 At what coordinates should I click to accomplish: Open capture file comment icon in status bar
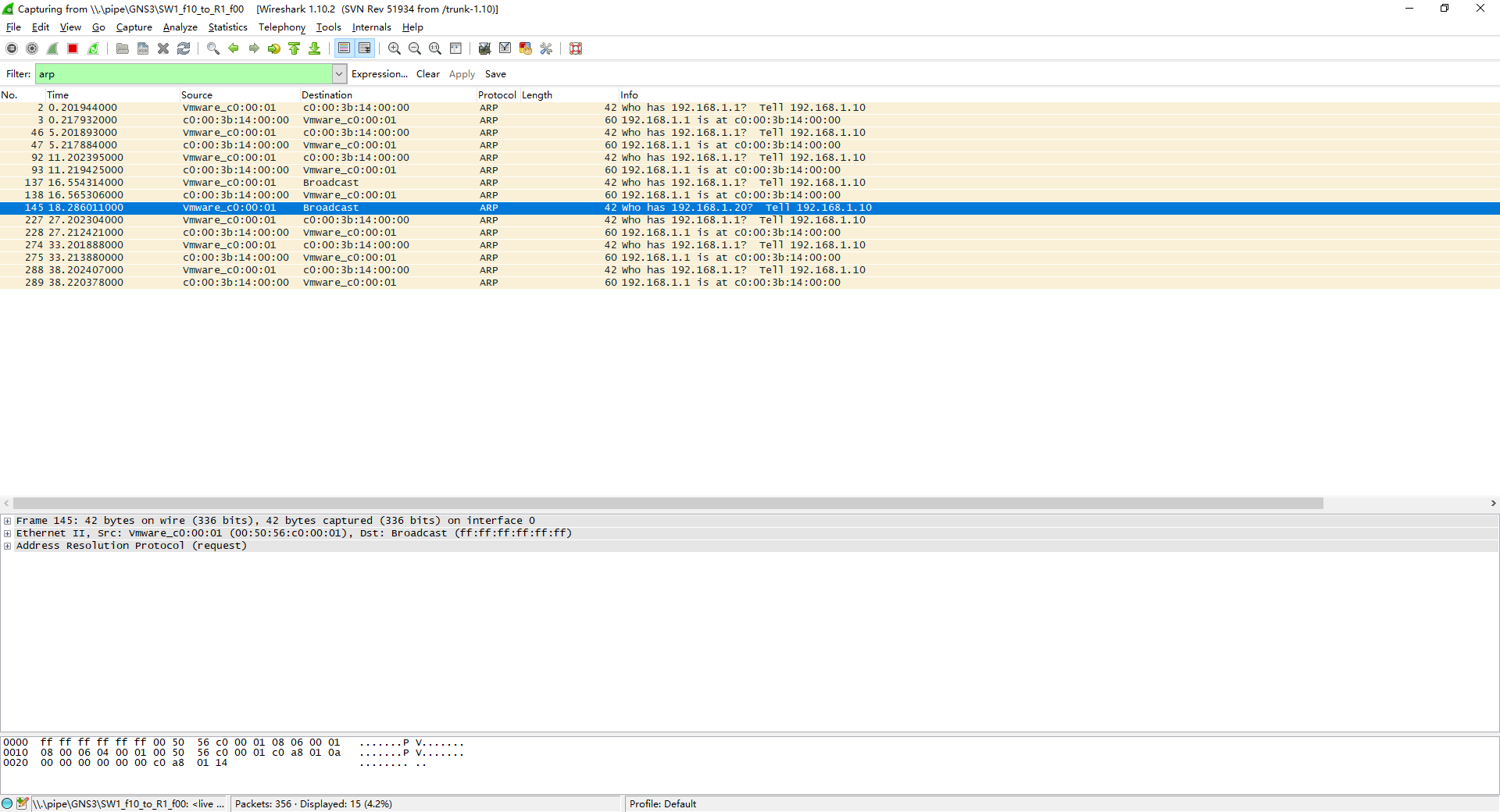(x=22, y=803)
